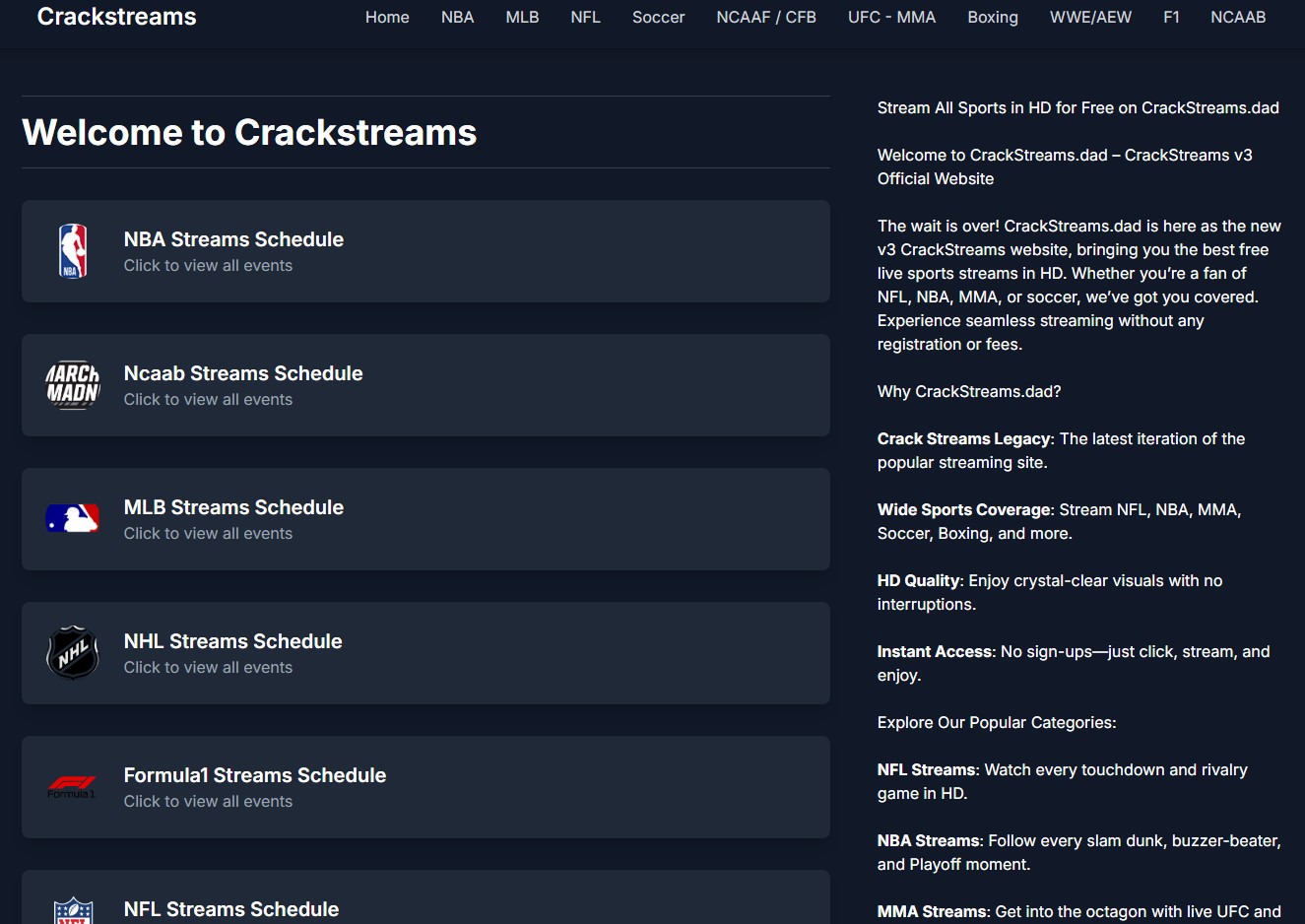Click the 'Crack Streams Legacy' bold text
The image size is (1305, 924).
click(964, 439)
